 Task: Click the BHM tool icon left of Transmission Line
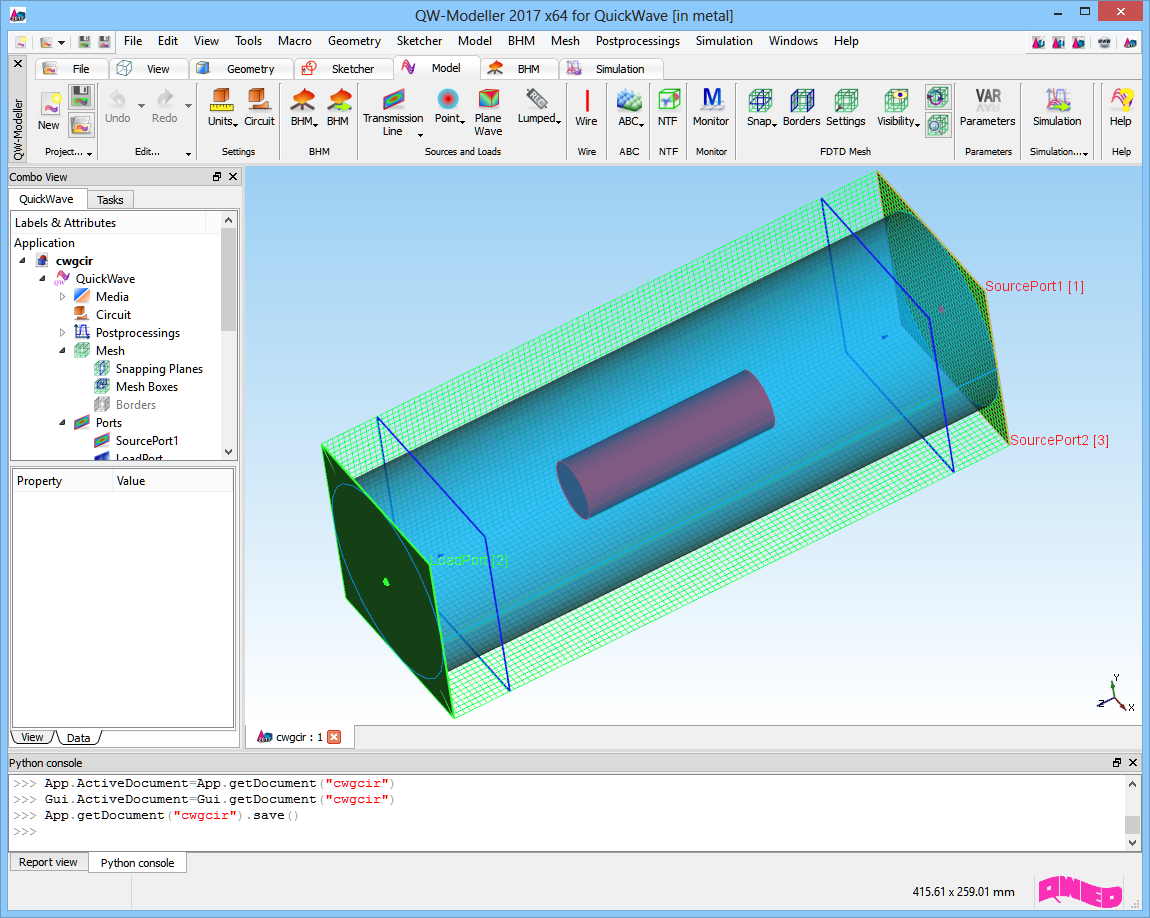coord(337,108)
